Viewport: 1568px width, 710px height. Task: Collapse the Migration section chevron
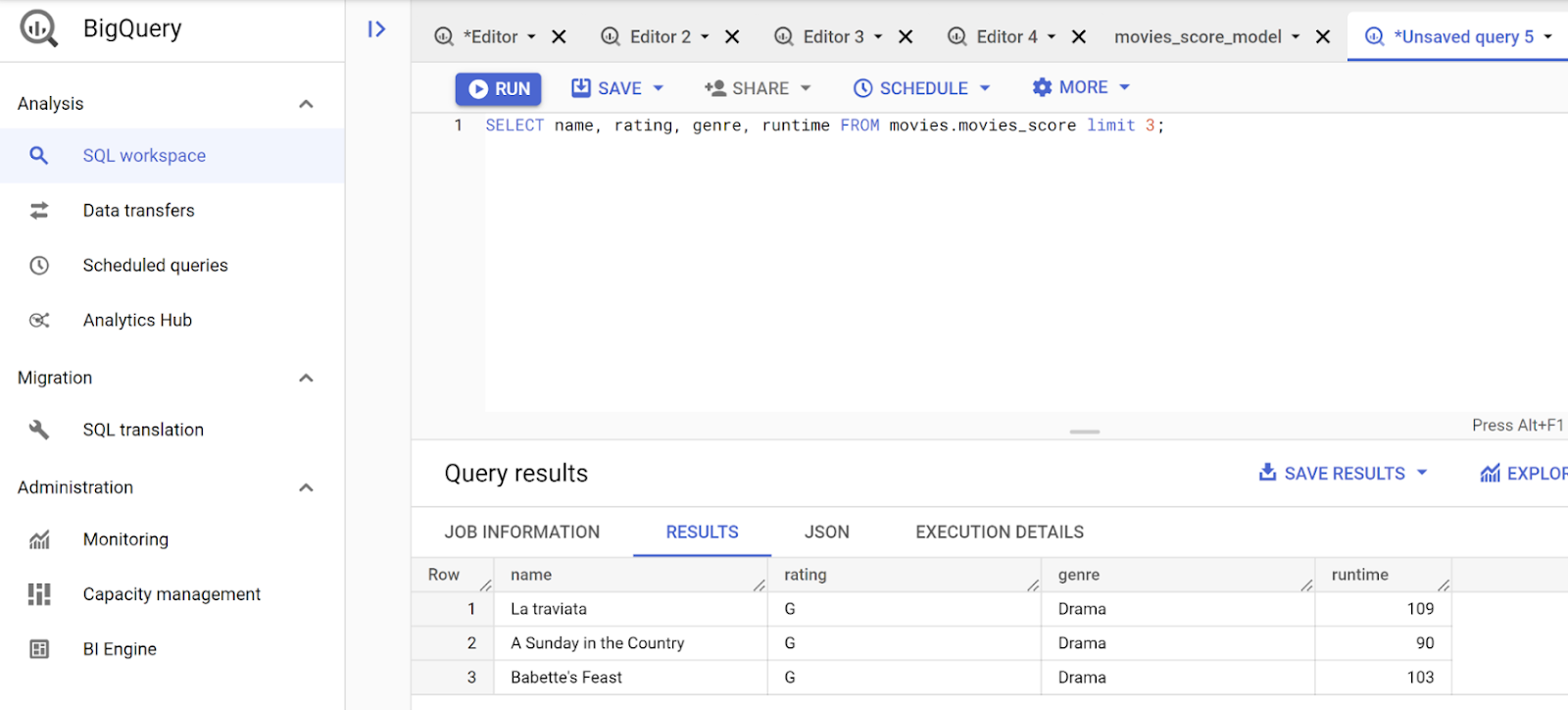click(x=306, y=379)
